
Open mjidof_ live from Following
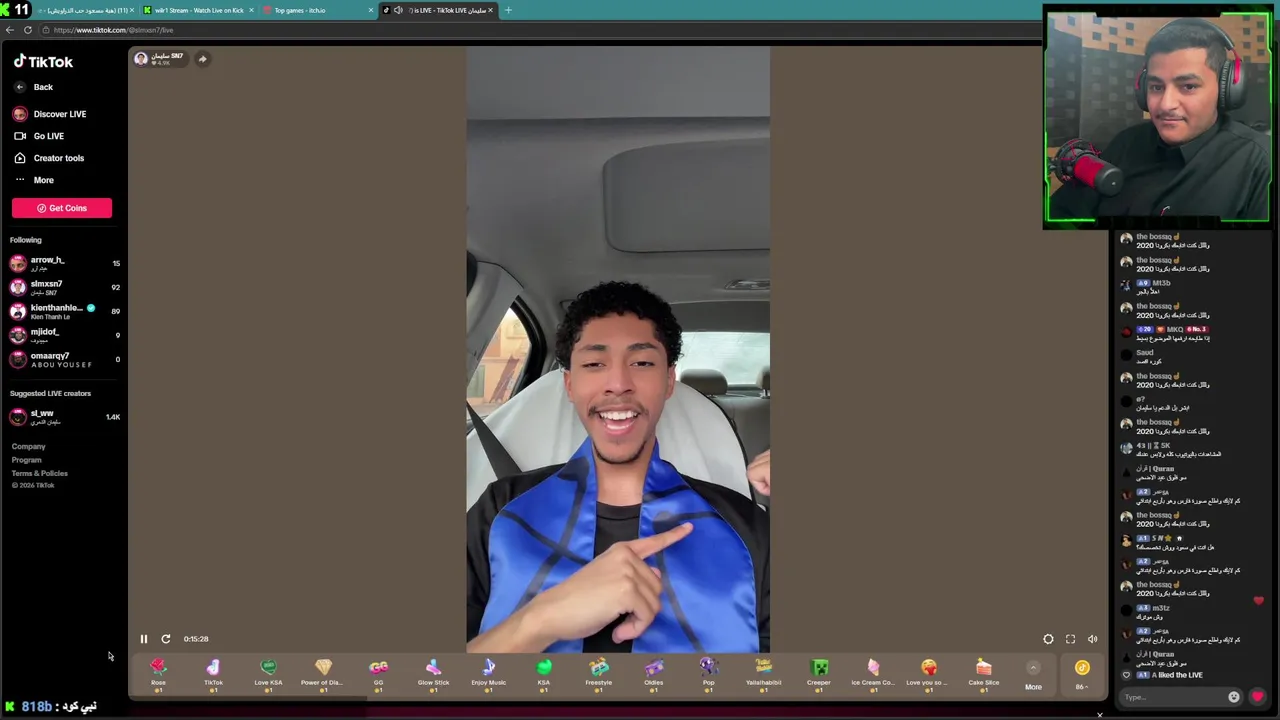coord(64,335)
